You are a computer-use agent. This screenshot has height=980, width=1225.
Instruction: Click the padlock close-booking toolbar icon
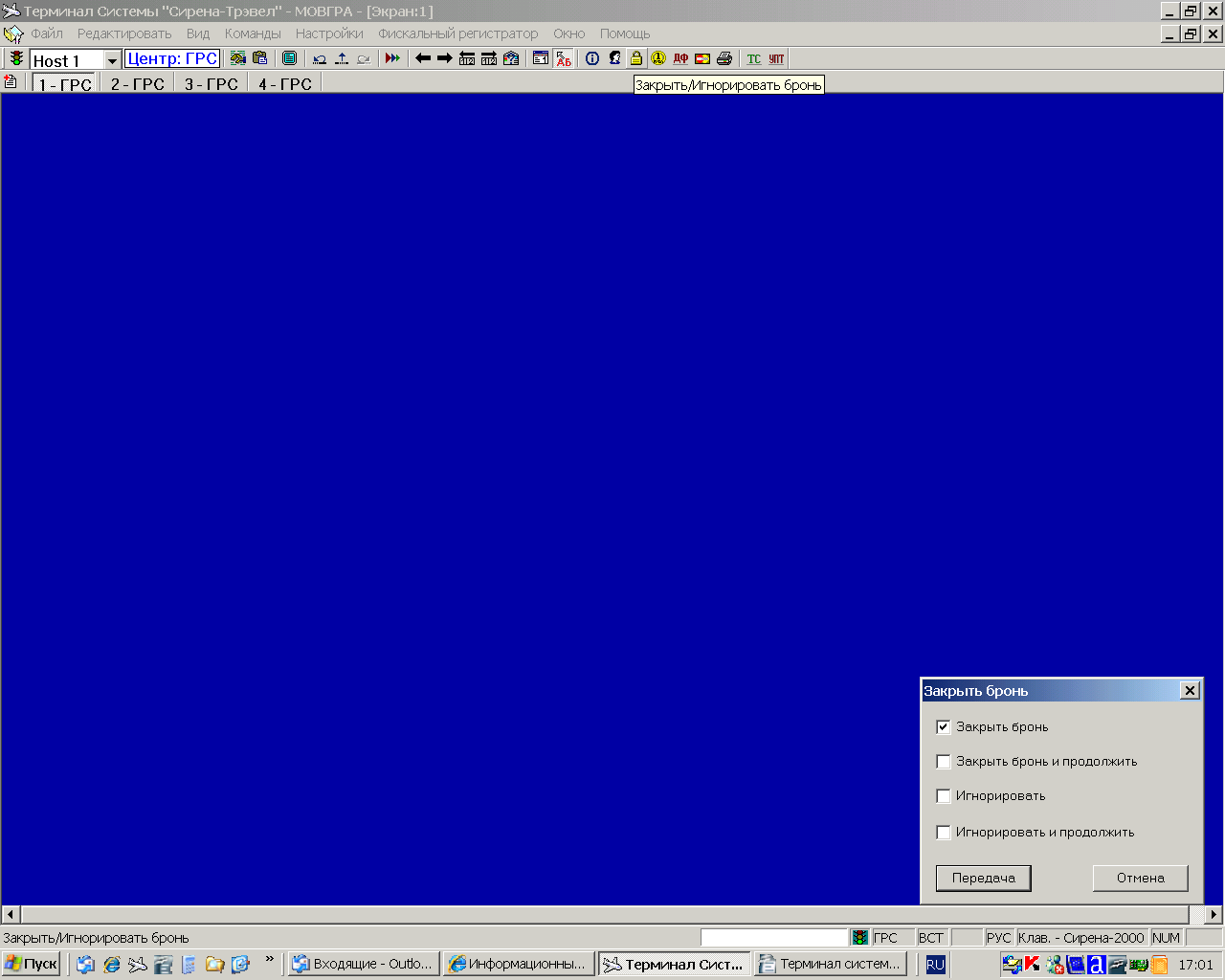(x=636, y=59)
